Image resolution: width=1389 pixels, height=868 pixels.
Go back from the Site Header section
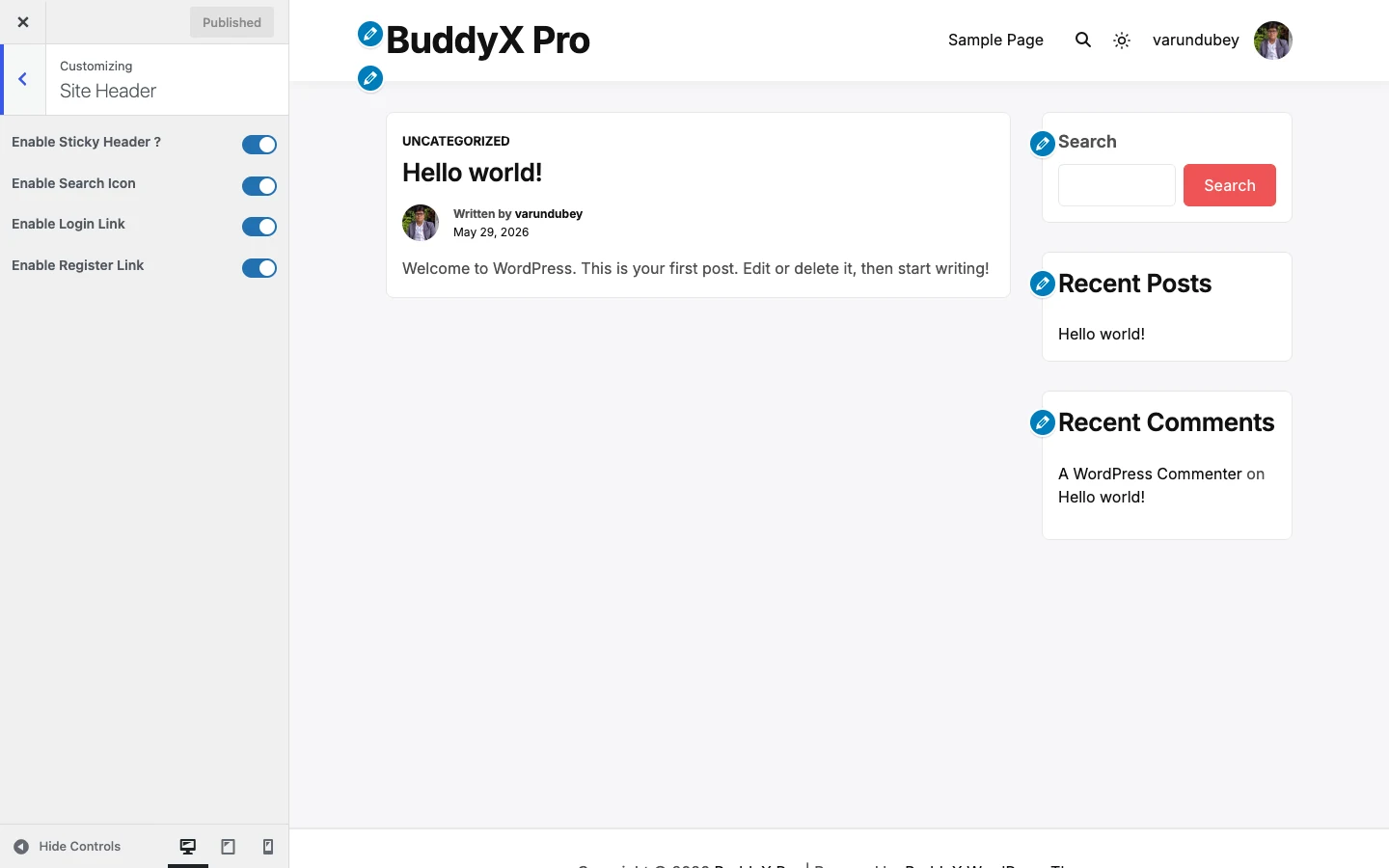click(x=23, y=79)
